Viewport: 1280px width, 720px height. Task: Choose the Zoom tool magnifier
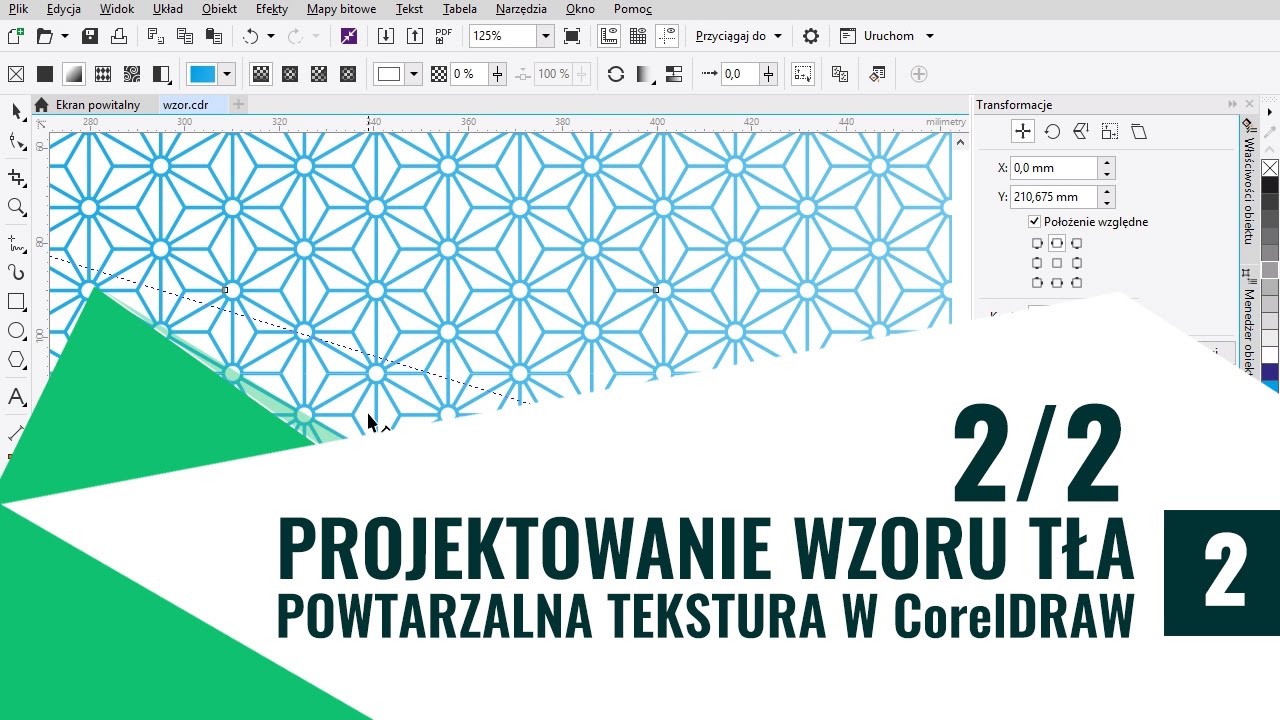[16, 207]
